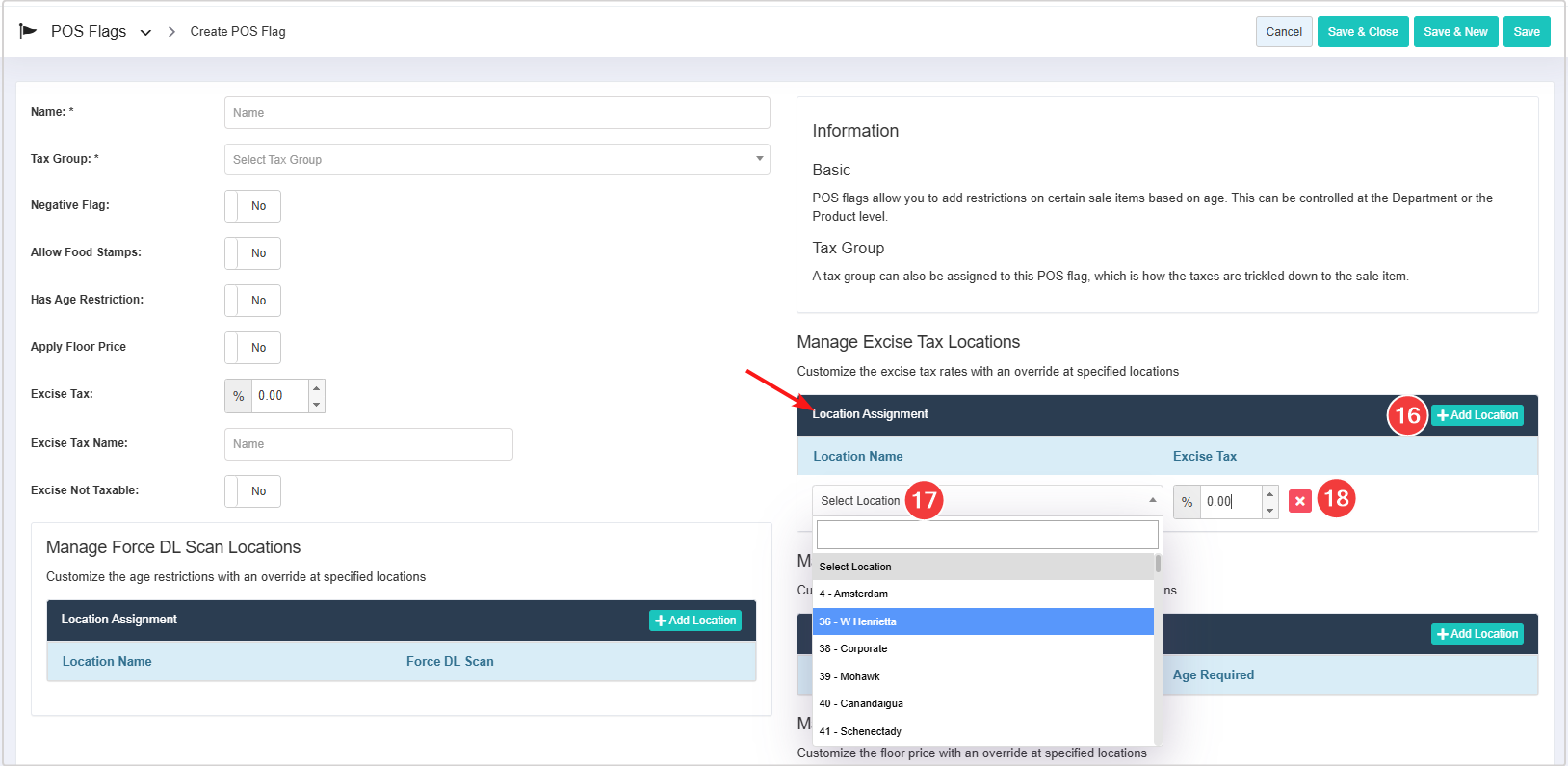Open the POS Flags breadcrumb dropdown chevron
Image resolution: width=1568 pixels, height=766 pixels.
145,32
